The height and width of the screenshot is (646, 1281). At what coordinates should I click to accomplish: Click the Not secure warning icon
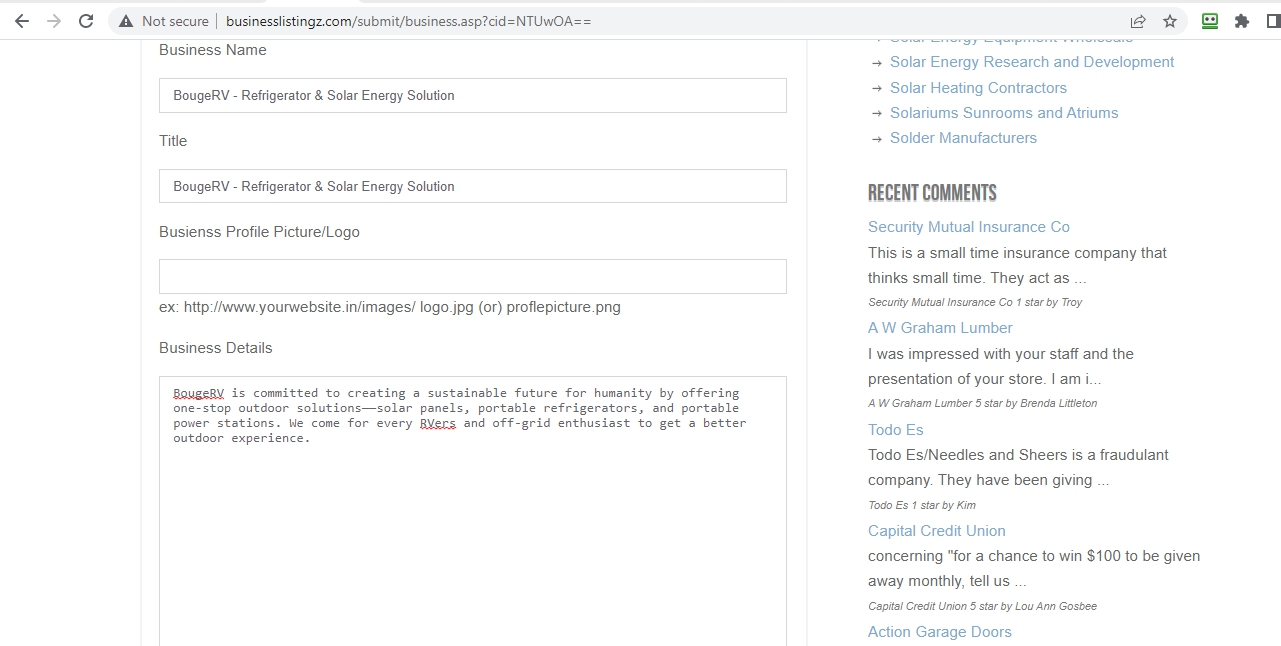coord(126,21)
